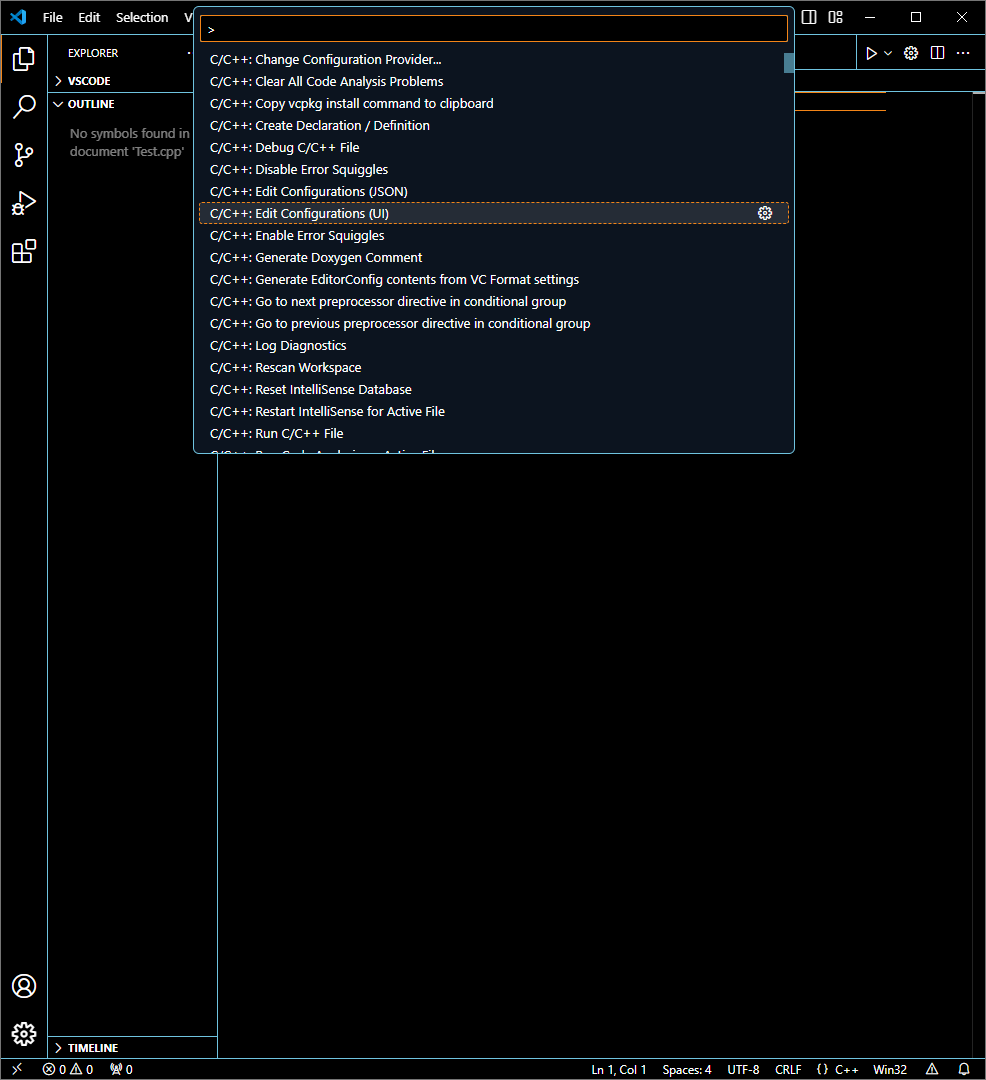Screen dimensions: 986x1080
Task: Select C/C++: Rescan Workspace
Action: 494,368
